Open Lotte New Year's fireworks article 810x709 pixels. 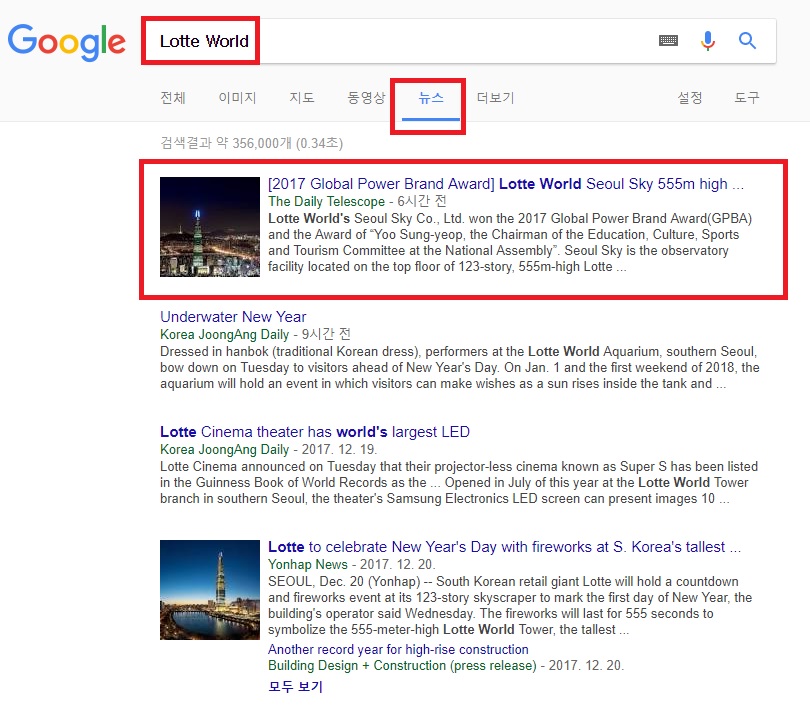click(504, 547)
